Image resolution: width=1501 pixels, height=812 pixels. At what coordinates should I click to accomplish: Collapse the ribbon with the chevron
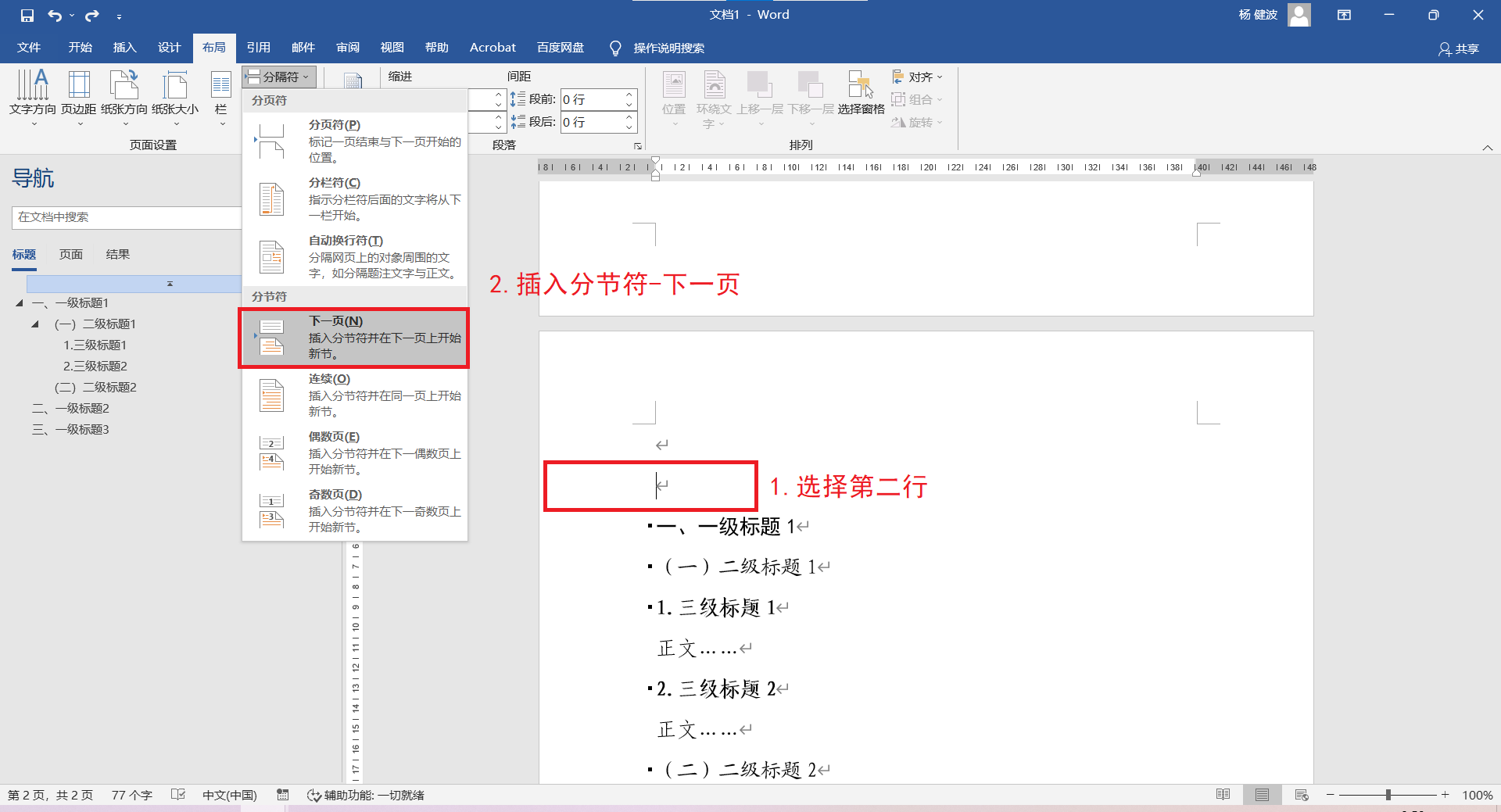1488,148
